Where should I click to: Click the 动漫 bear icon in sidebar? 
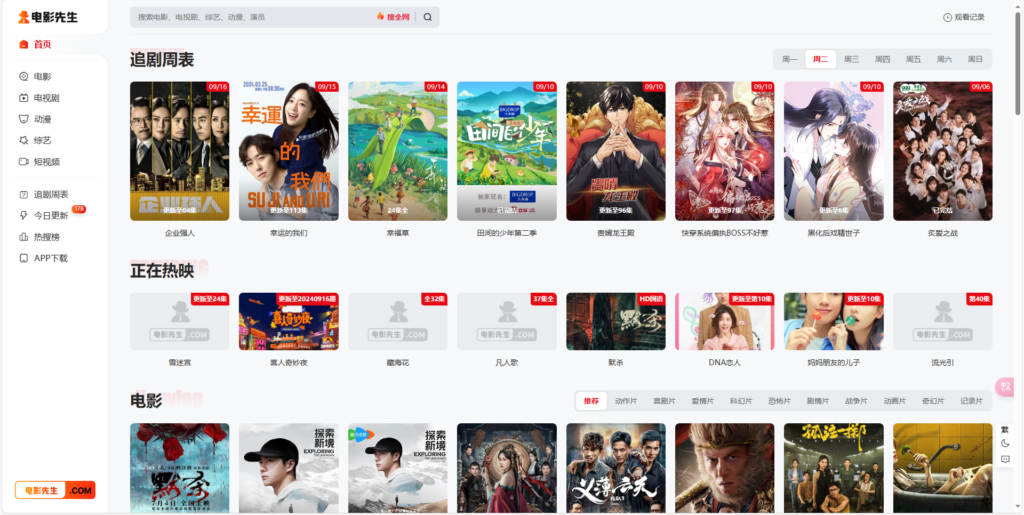tap(24, 119)
